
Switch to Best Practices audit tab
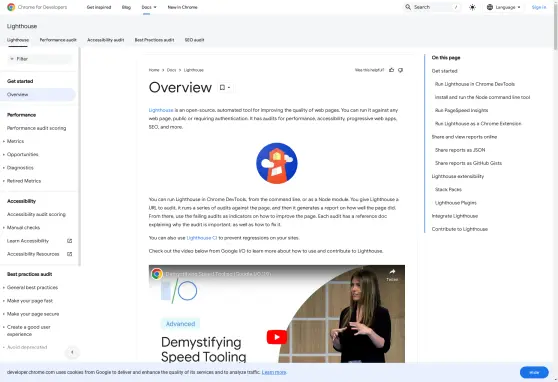154,40
